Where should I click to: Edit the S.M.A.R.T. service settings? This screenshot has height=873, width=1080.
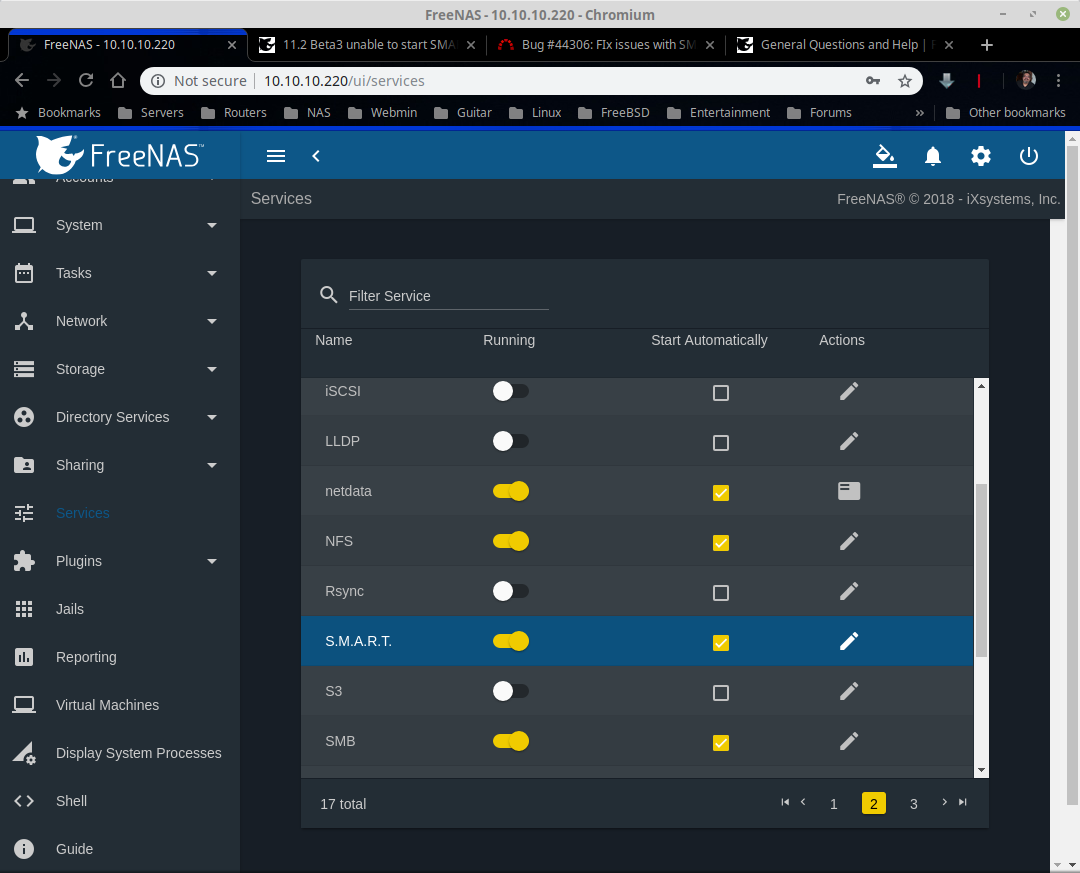[x=849, y=641]
